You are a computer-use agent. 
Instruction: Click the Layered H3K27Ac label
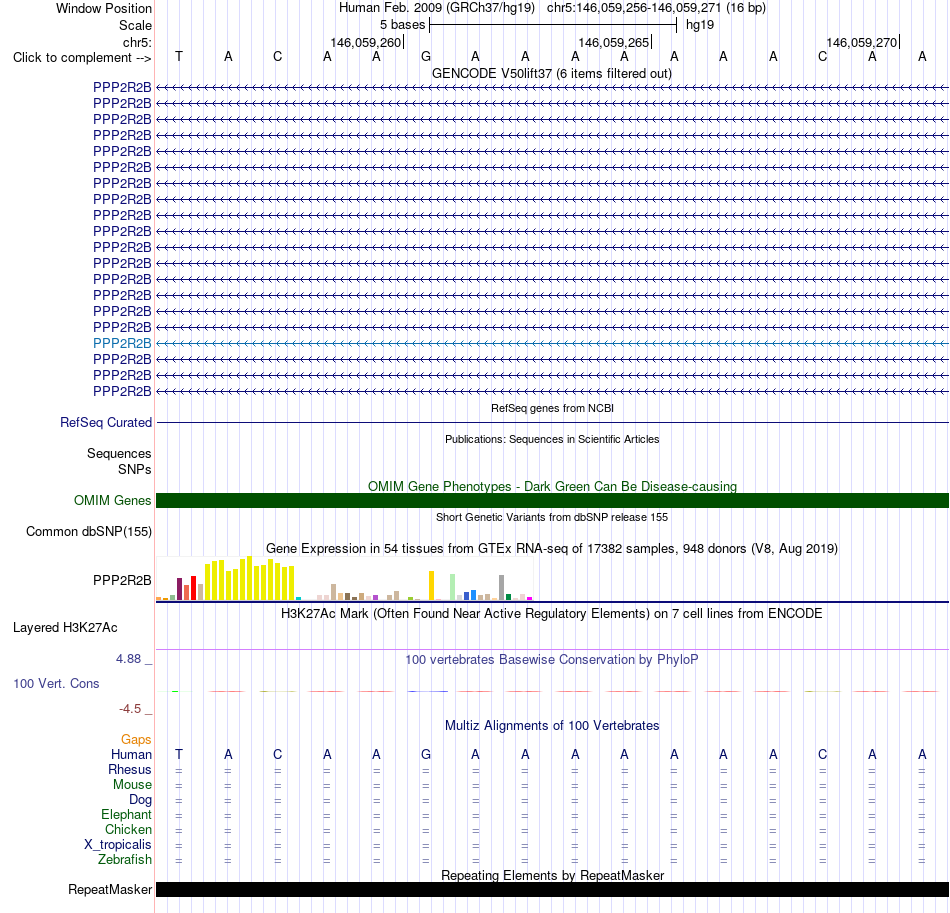click(x=65, y=628)
